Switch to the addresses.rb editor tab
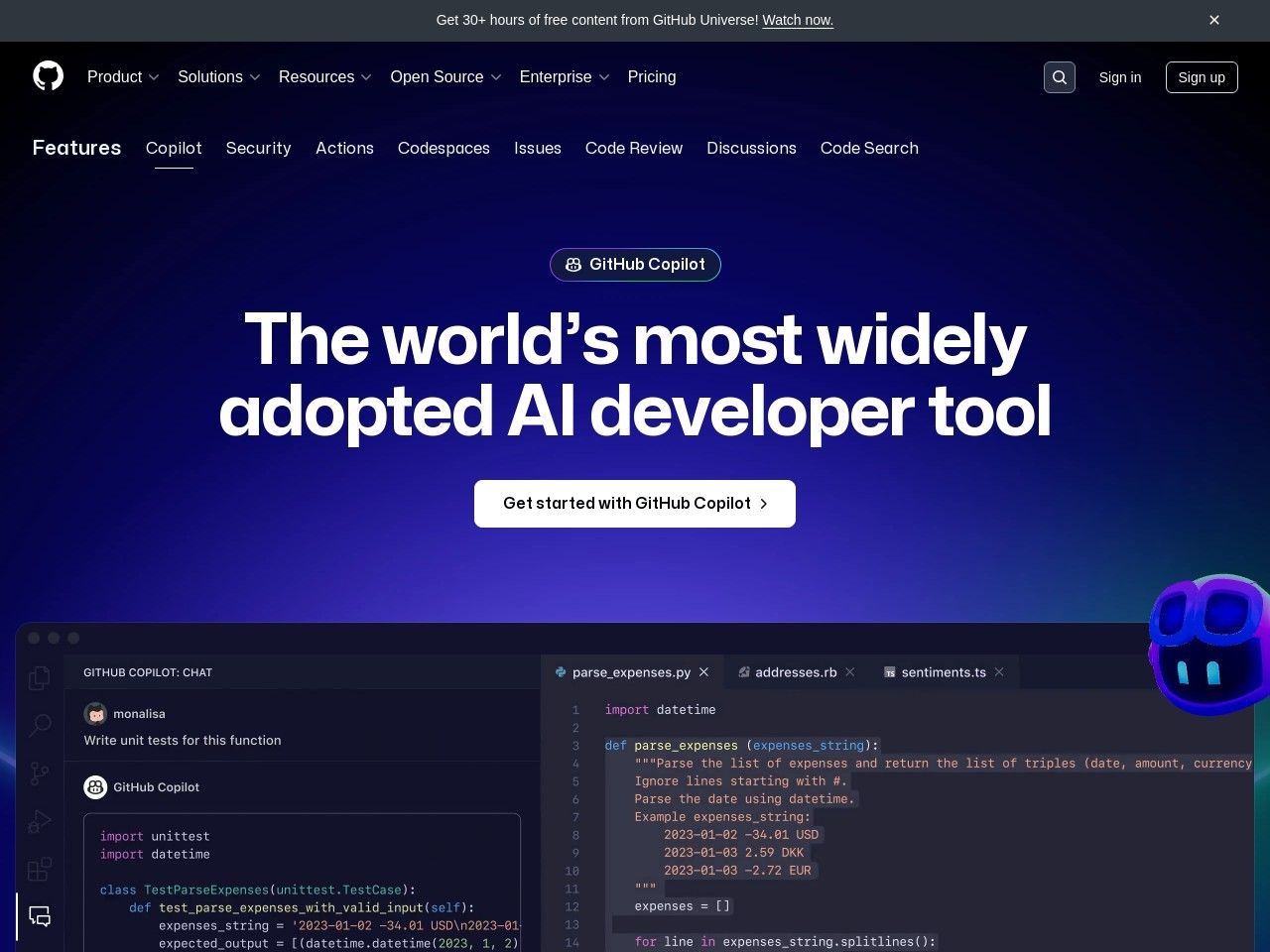 tap(796, 672)
